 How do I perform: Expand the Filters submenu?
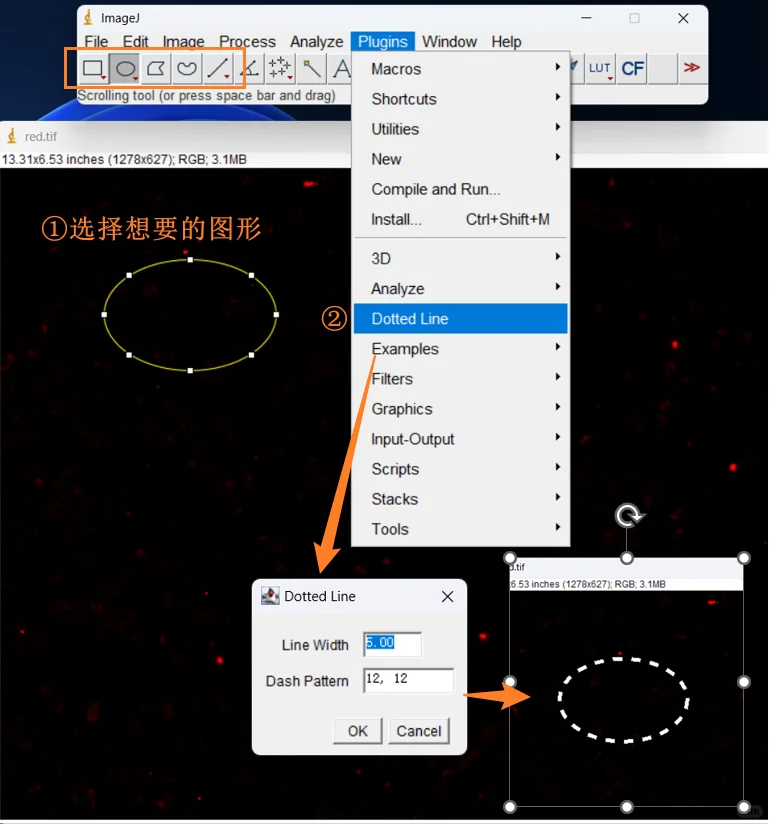pos(460,378)
